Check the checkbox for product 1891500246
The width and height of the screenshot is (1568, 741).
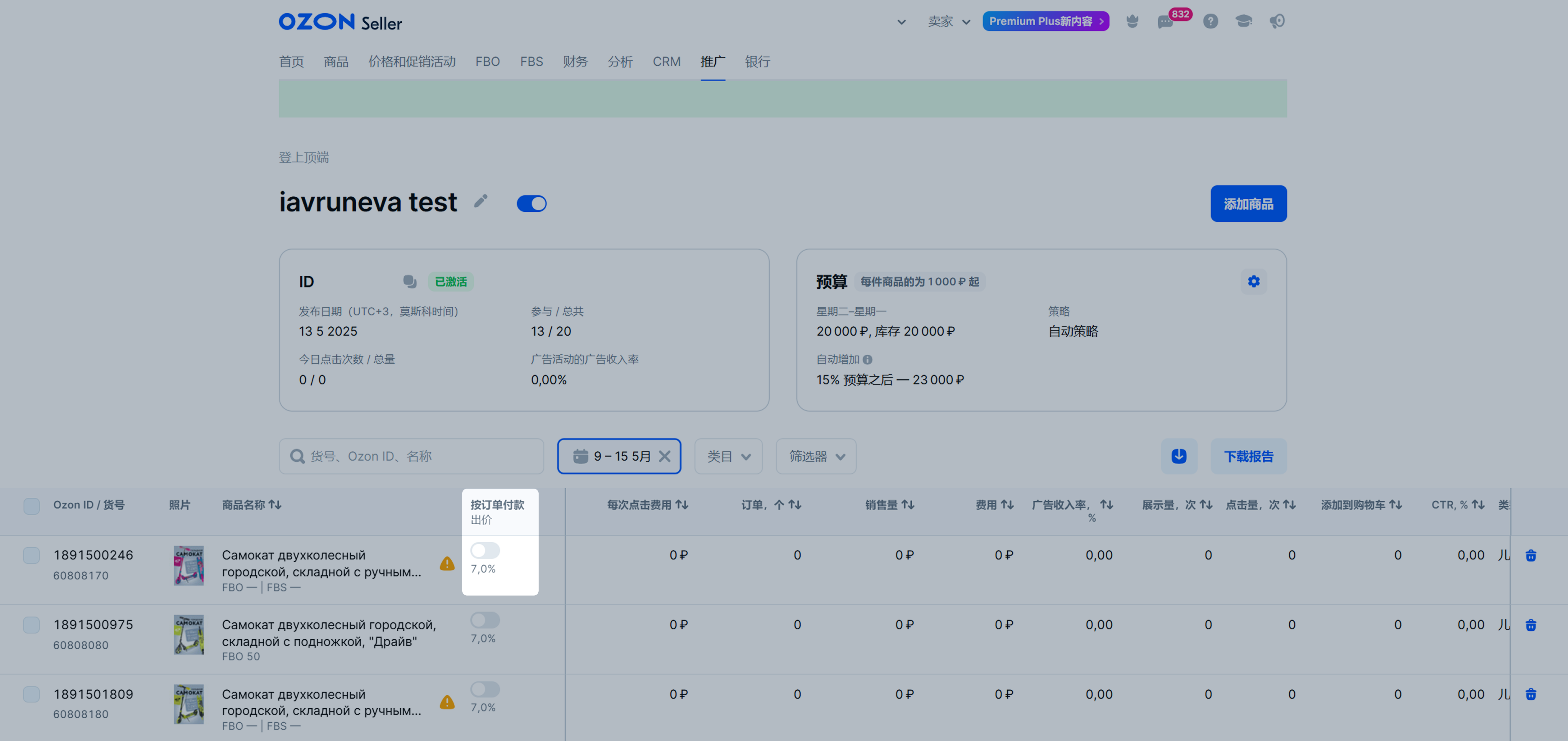32,555
